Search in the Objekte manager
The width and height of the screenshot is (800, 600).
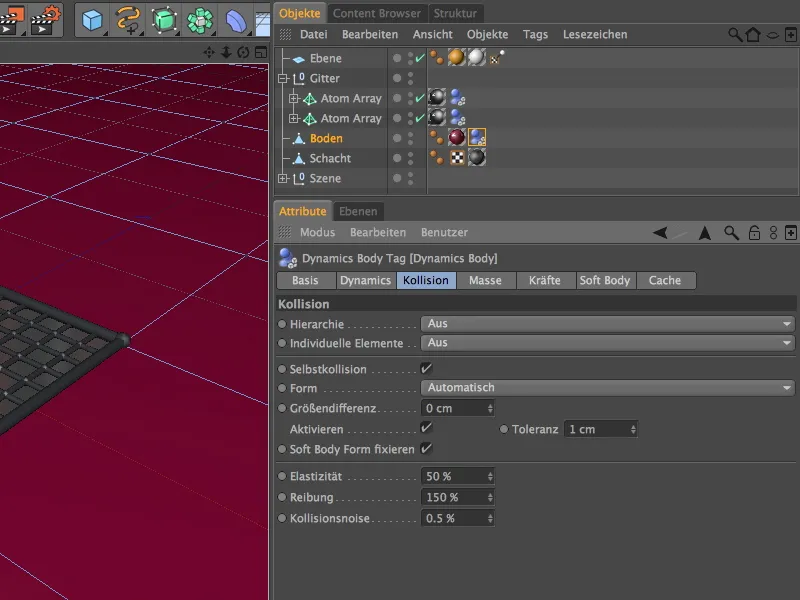tap(735, 35)
